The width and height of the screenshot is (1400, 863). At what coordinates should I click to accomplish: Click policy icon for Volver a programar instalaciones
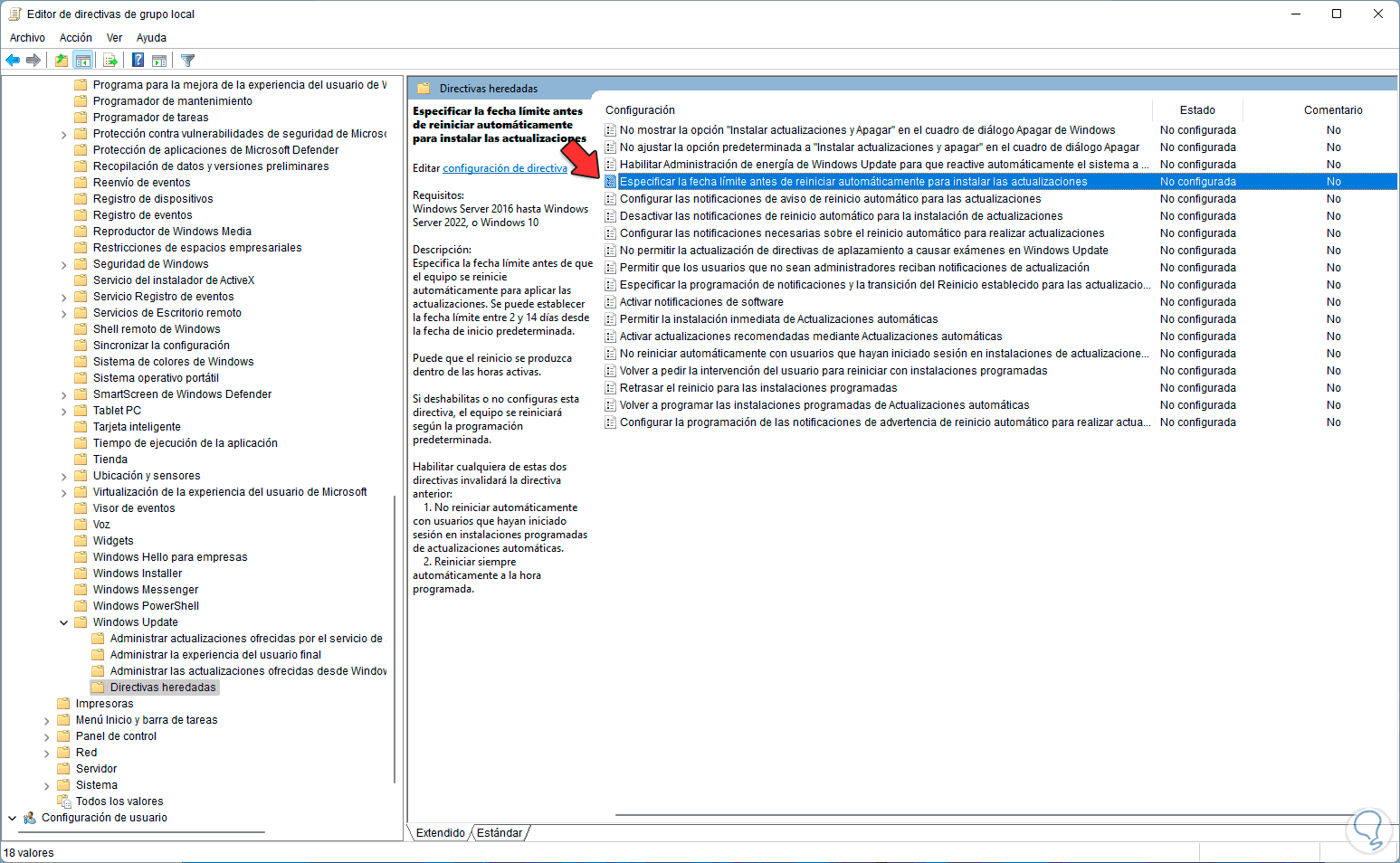coord(611,405)
